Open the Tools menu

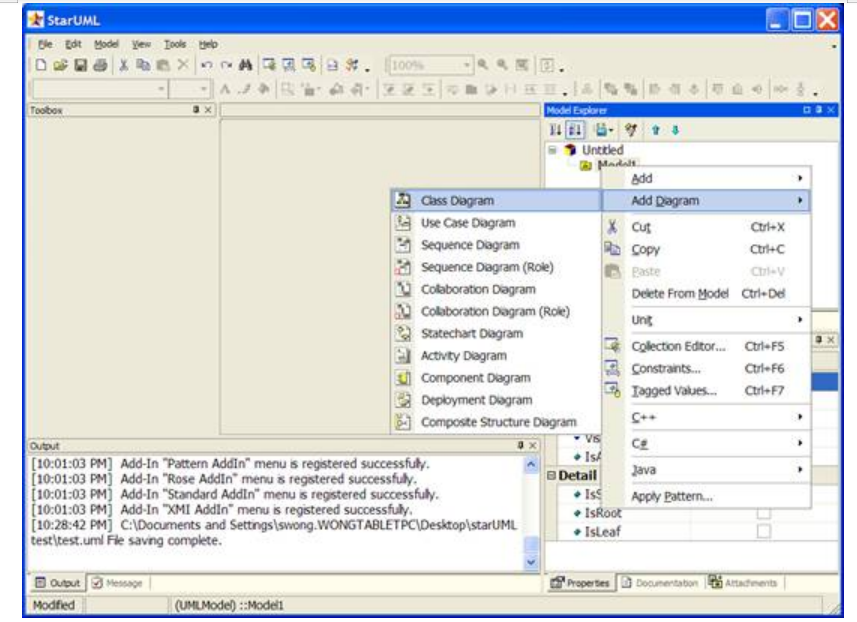175,44
